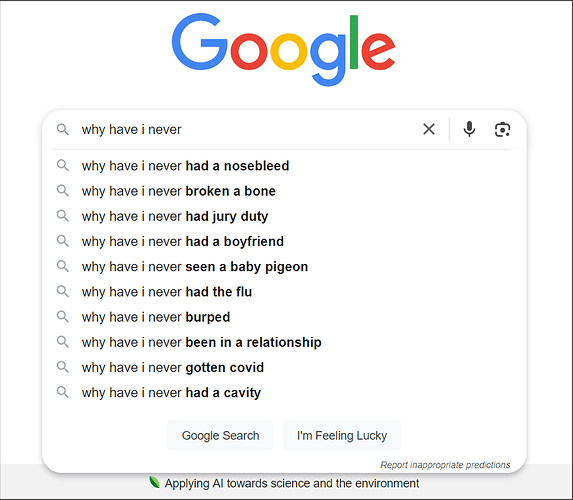Viewport: 573px width, 500px height.
Task: Click in the search text field
Action: 247,129
